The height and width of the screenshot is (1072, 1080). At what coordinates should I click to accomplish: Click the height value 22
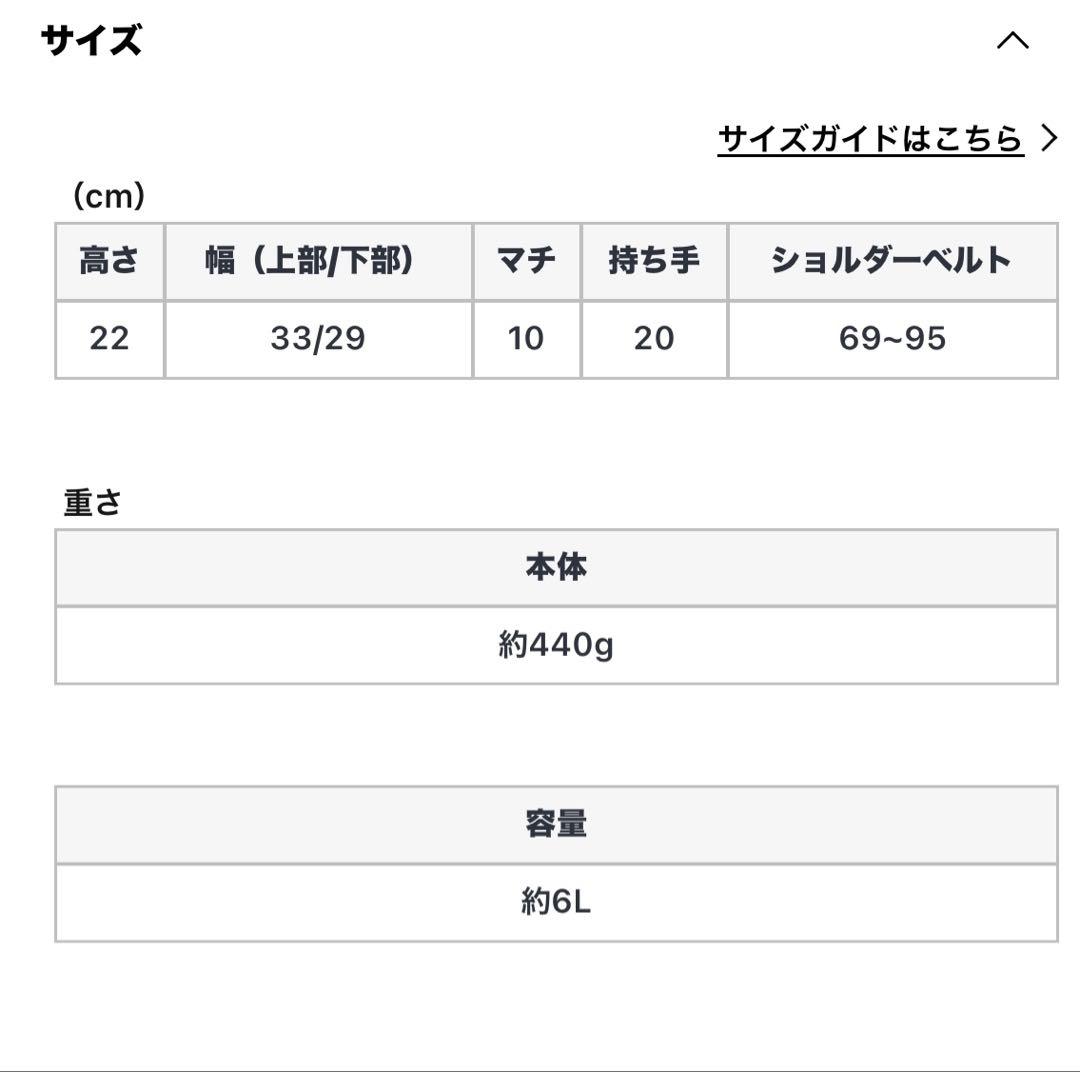click(109, 338)
